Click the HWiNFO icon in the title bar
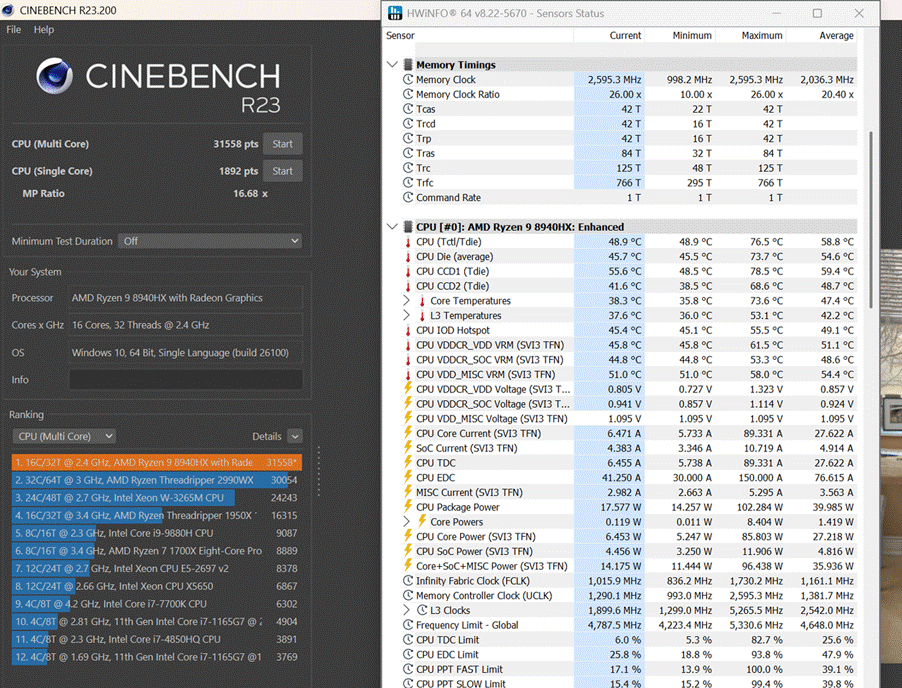This screenshot has height=688, width=902. tap(394, 13)
